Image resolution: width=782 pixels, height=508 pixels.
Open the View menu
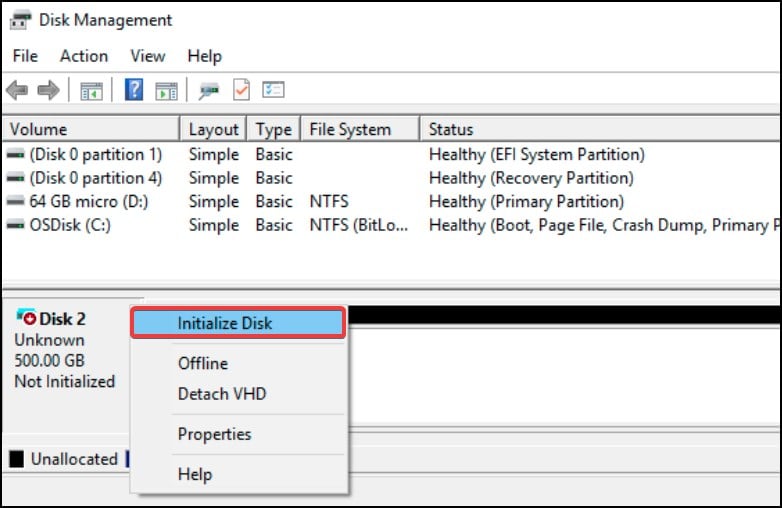148,56
